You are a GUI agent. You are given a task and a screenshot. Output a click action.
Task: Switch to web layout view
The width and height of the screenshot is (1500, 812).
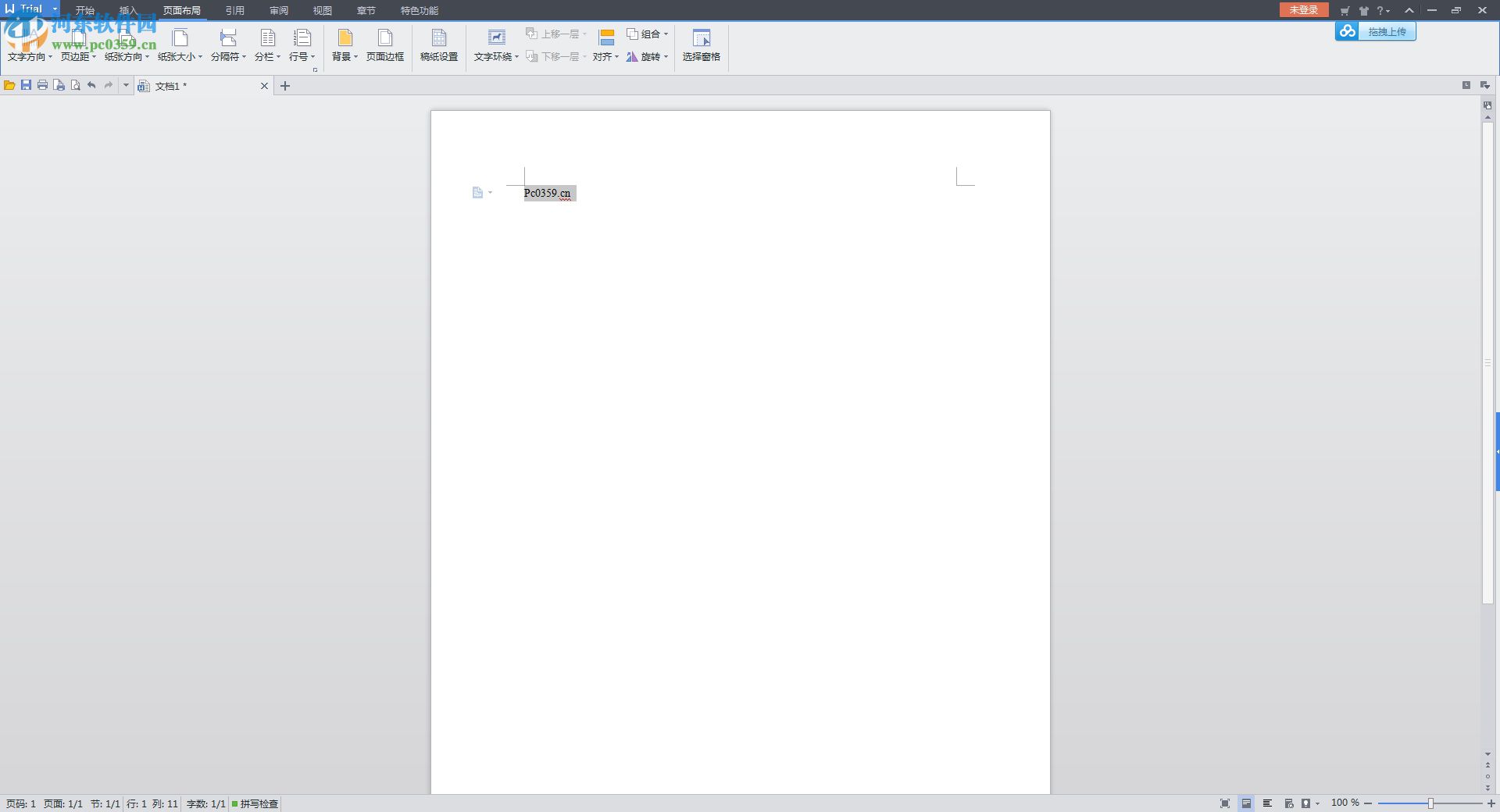[x=1289, y=803]
